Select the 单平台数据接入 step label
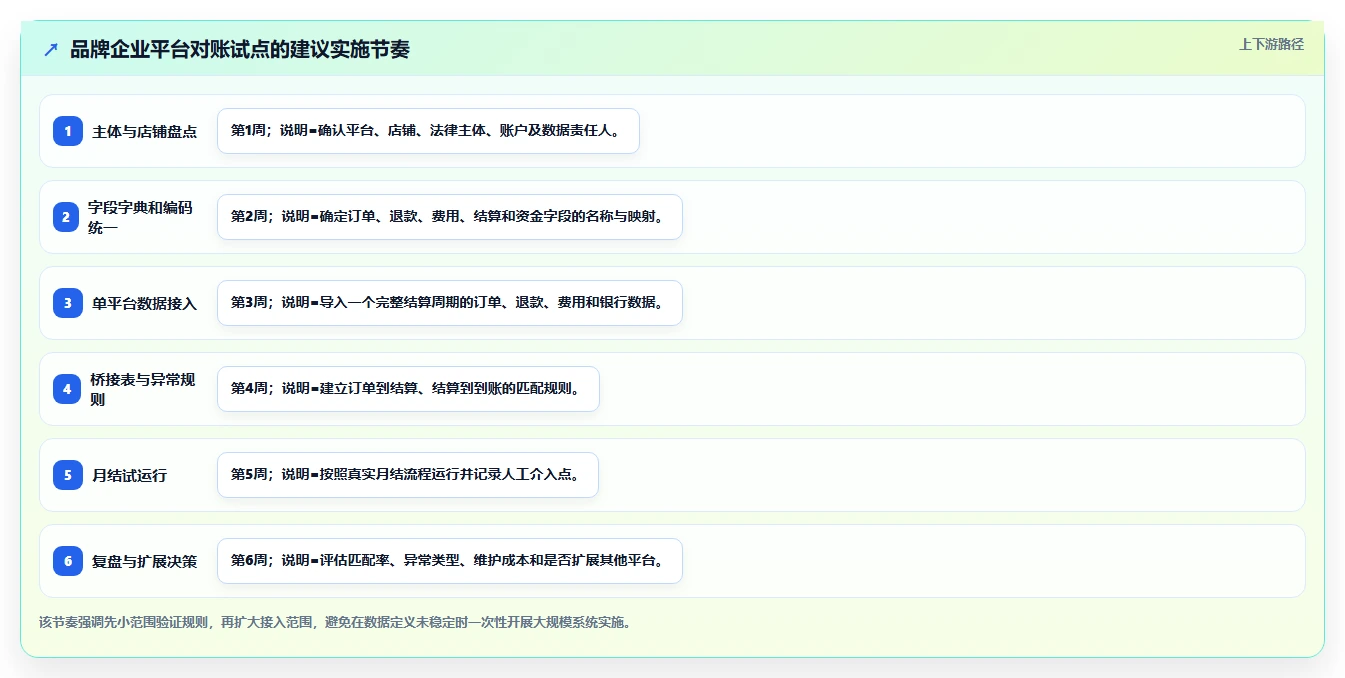 tap(145, 303)
